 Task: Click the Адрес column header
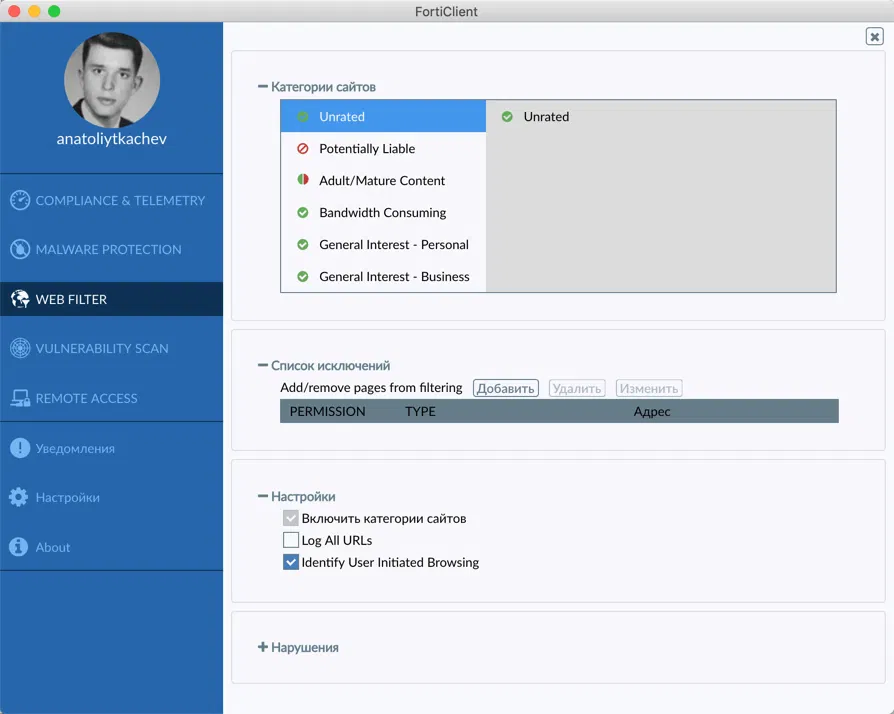[x=652, y=411]
